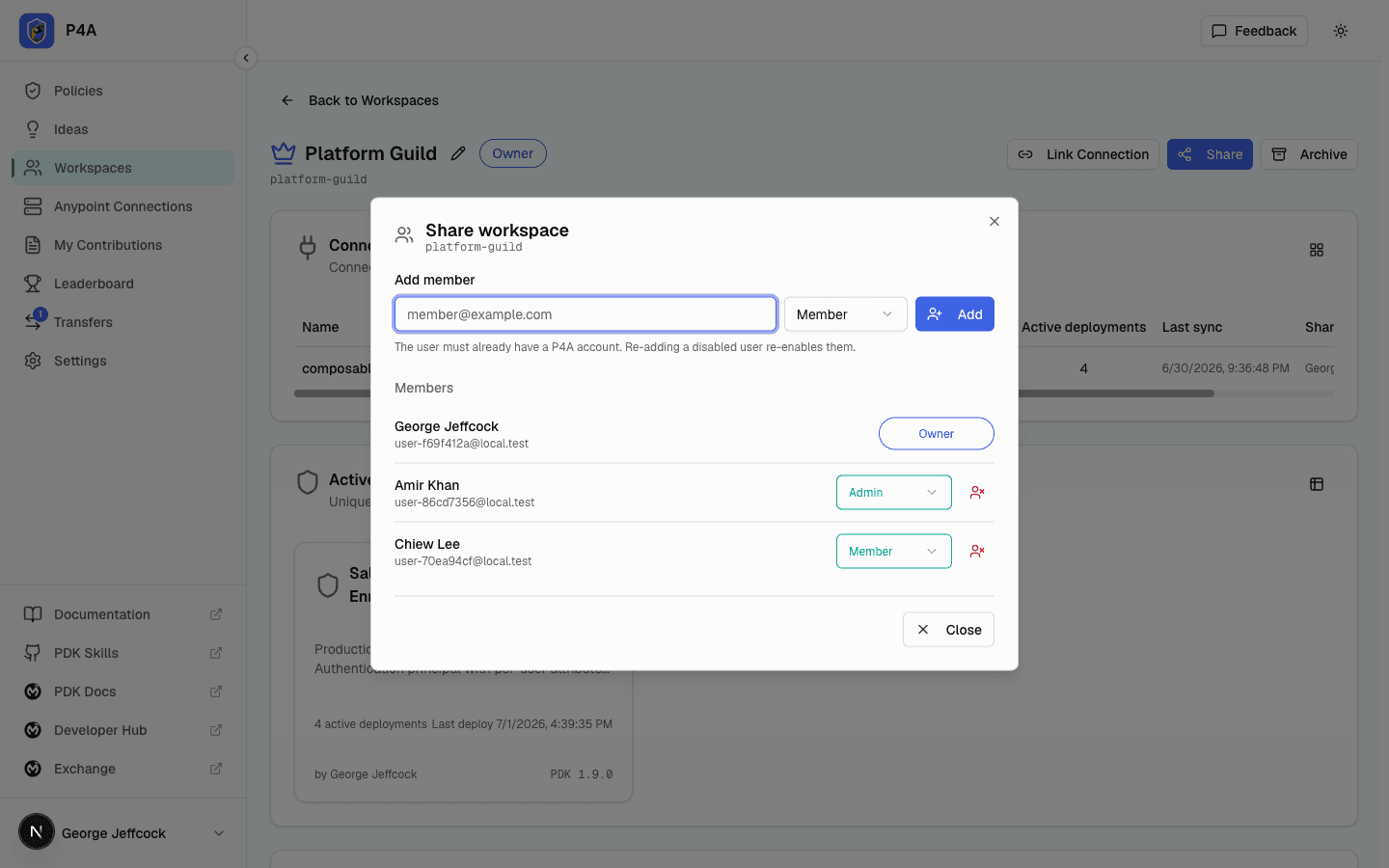Click Chiew Lee's name in members list
1389x868 pixels.
coord(427,544)
